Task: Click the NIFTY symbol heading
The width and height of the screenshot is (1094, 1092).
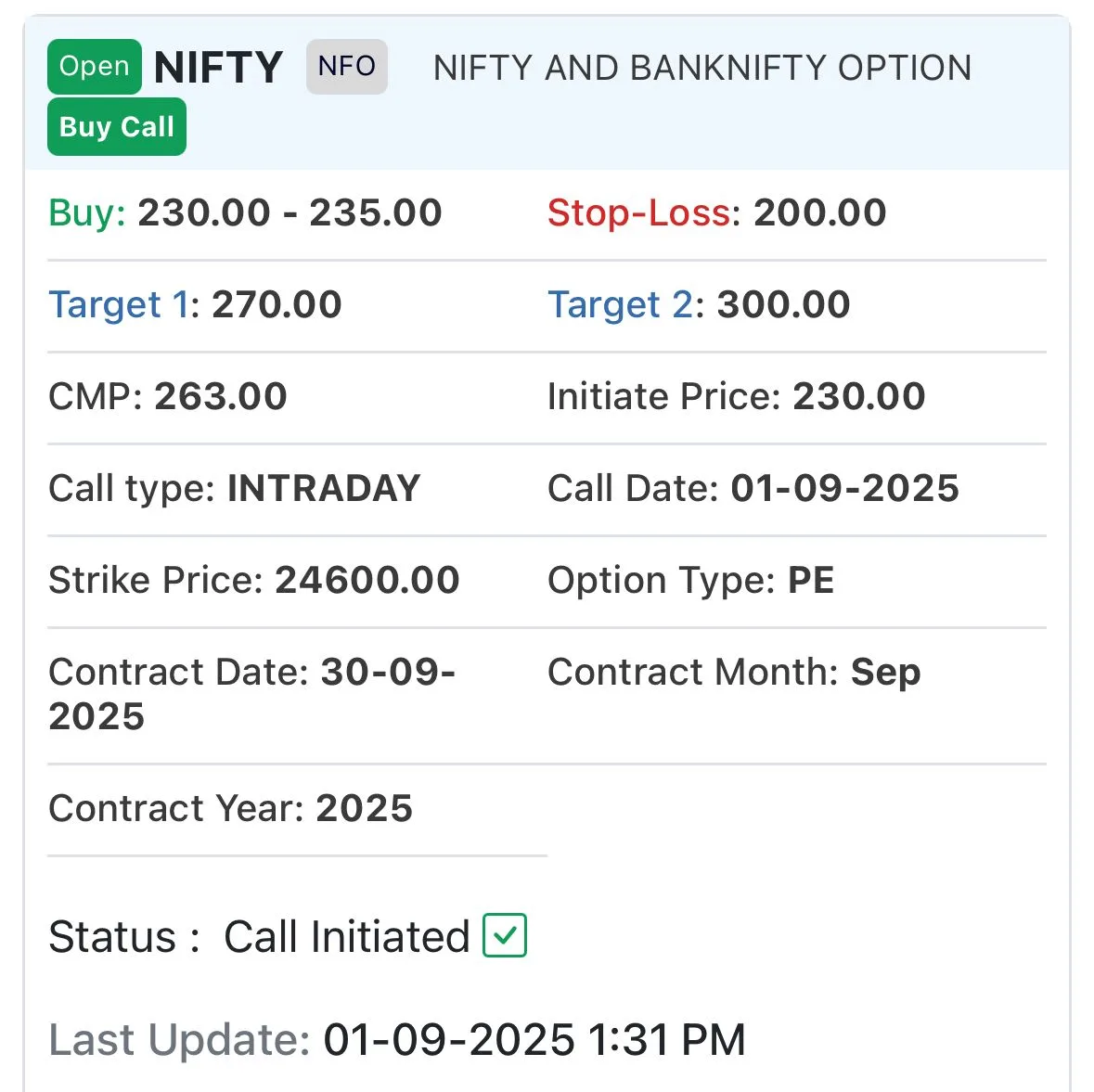Action: (x=218, y=68)
